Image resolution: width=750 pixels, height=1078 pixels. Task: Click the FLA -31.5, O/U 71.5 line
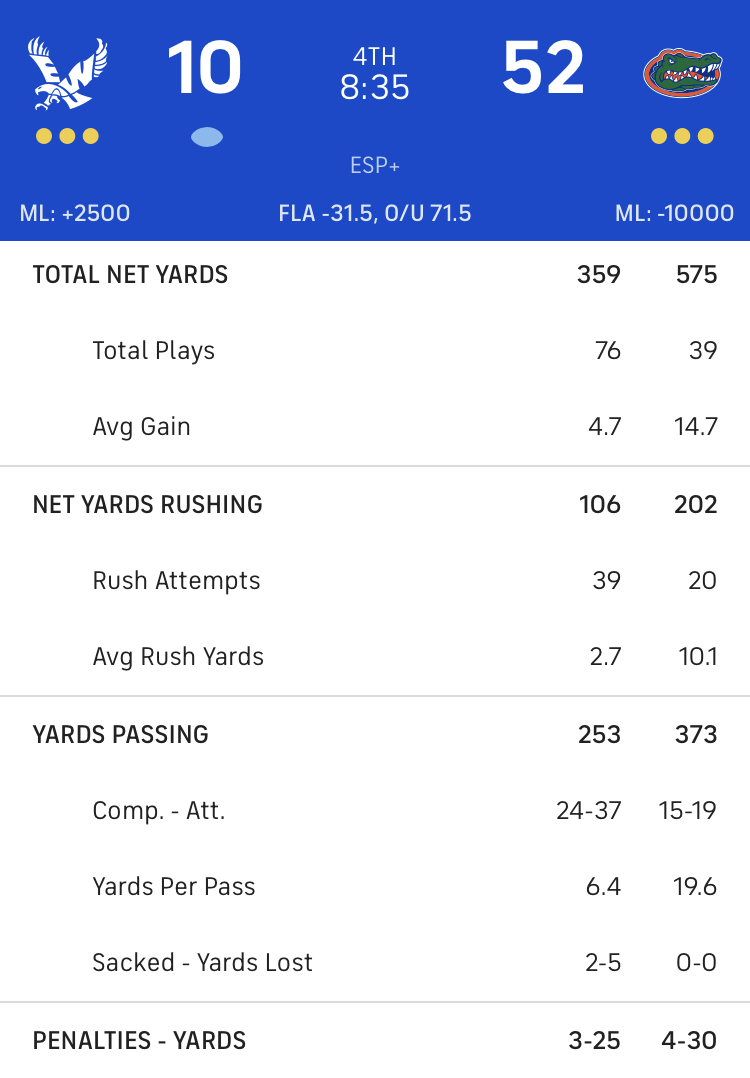[375, 213]
